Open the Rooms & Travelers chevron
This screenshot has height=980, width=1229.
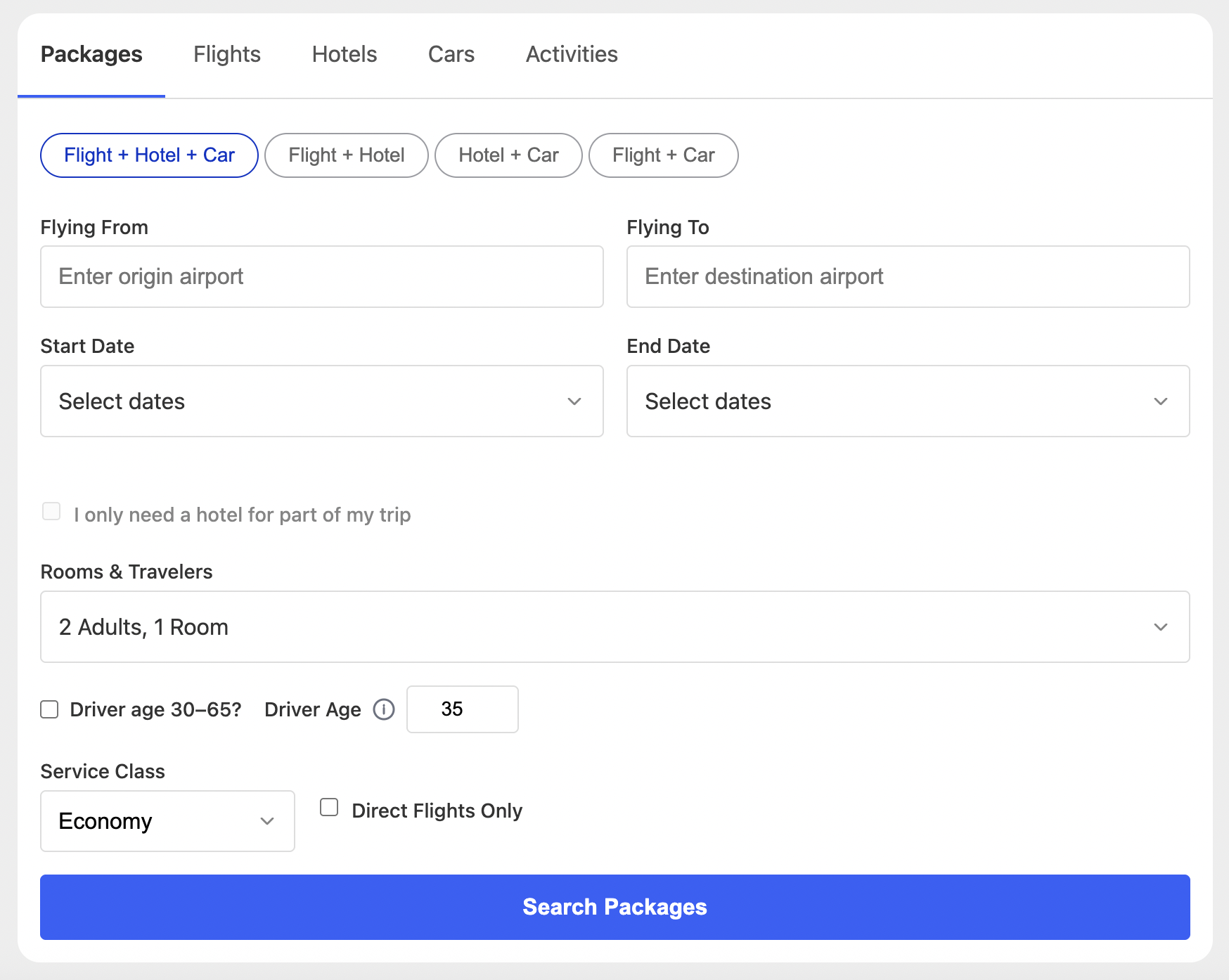1161,626
